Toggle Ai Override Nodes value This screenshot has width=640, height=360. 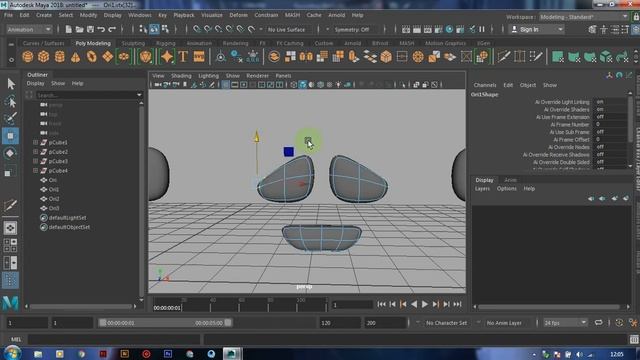tap(610, 147)
